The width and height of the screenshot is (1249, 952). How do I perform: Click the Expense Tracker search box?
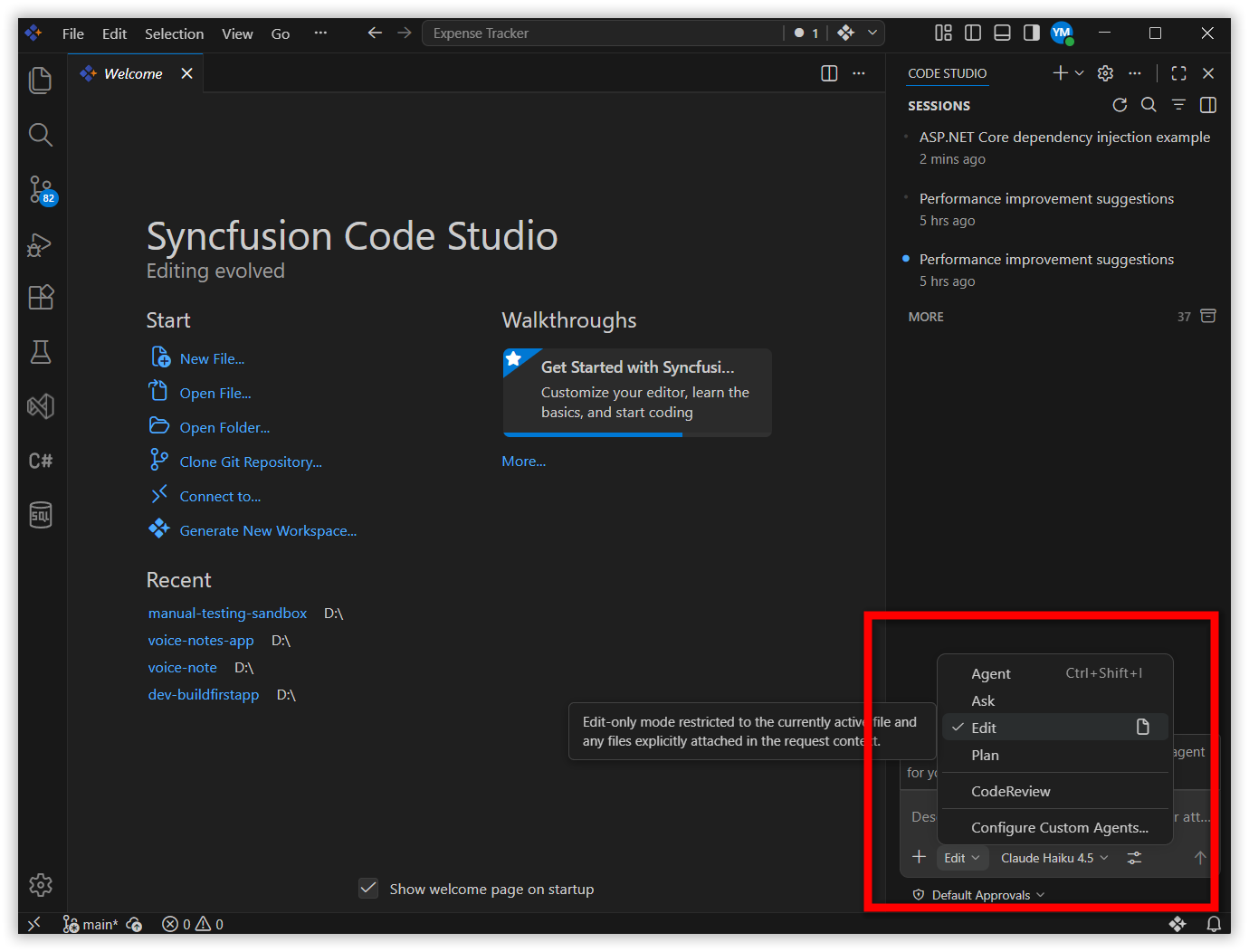pyautogui.click(x=602, y=33)
